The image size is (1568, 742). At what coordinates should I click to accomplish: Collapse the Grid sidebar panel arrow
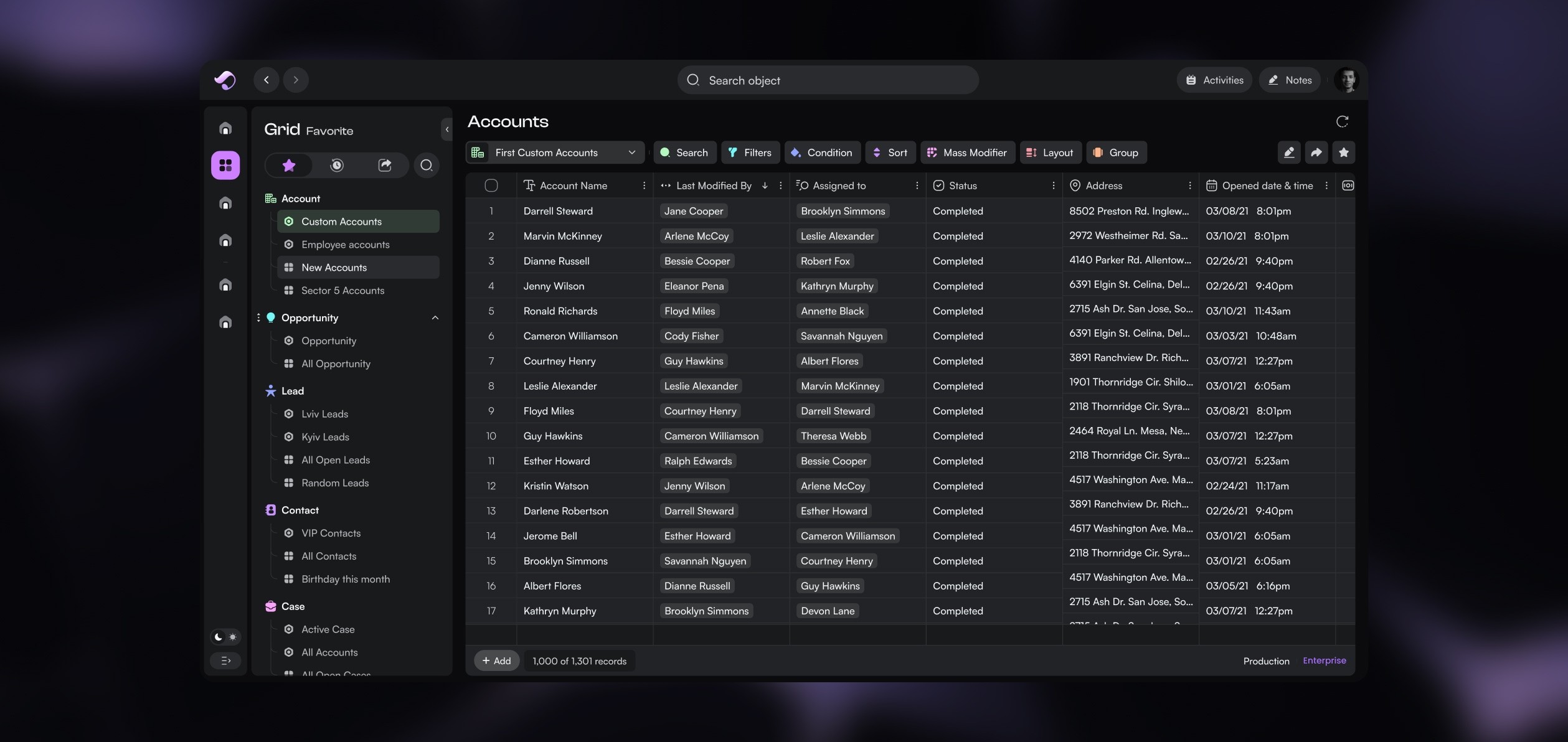pyautogui.click(x=446, y=129)
